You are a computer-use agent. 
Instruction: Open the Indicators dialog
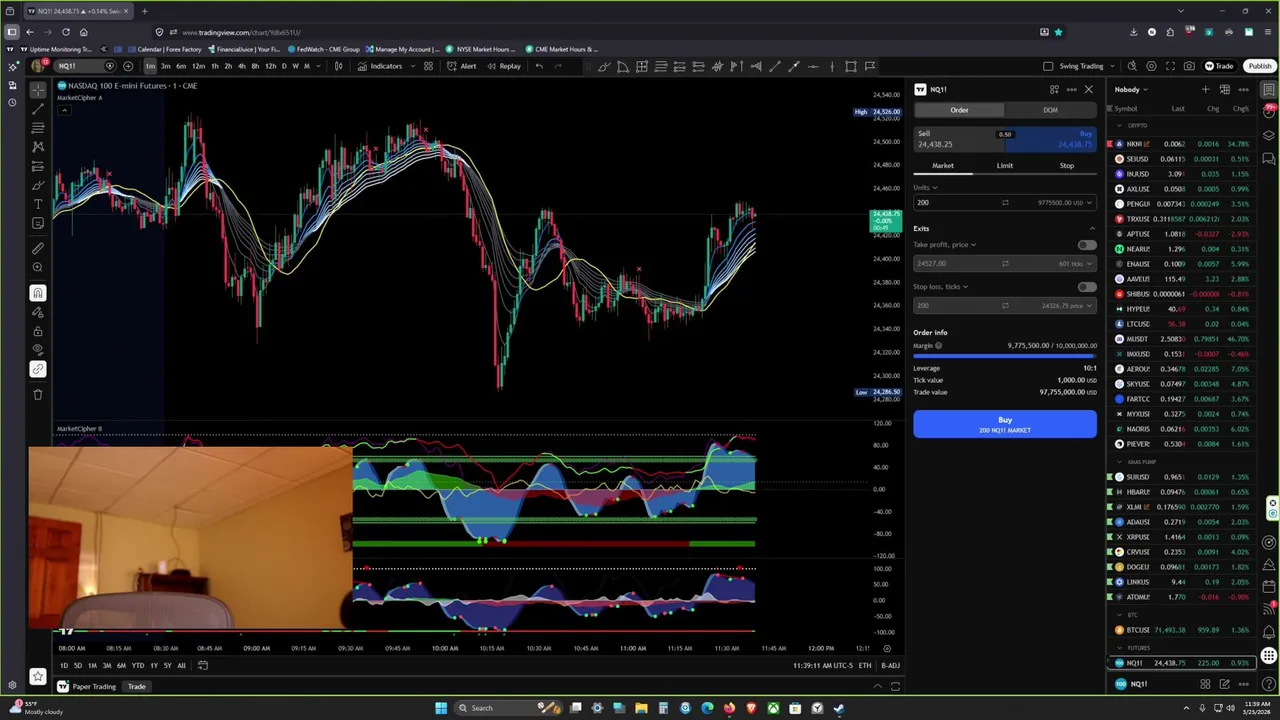pyautogui.click(x=380, y=66)
